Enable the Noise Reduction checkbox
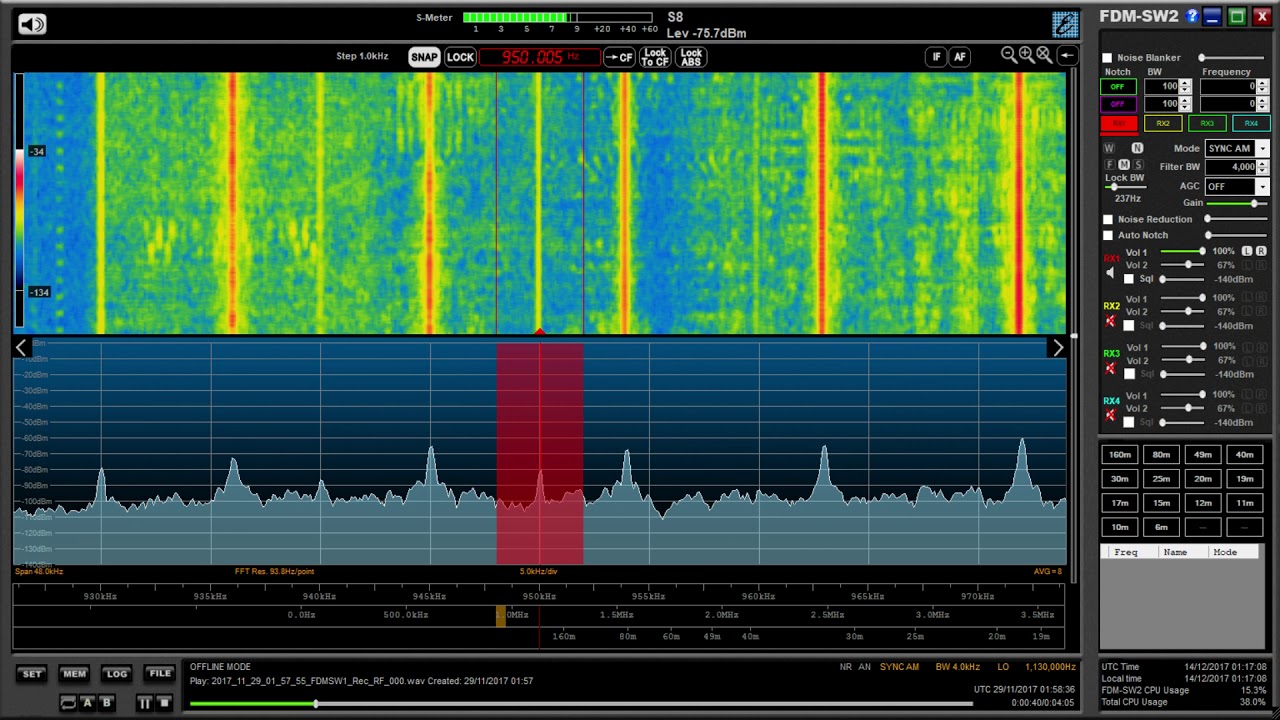The height and width of the screenshot is (720, 1280). tap(1107, 220)
